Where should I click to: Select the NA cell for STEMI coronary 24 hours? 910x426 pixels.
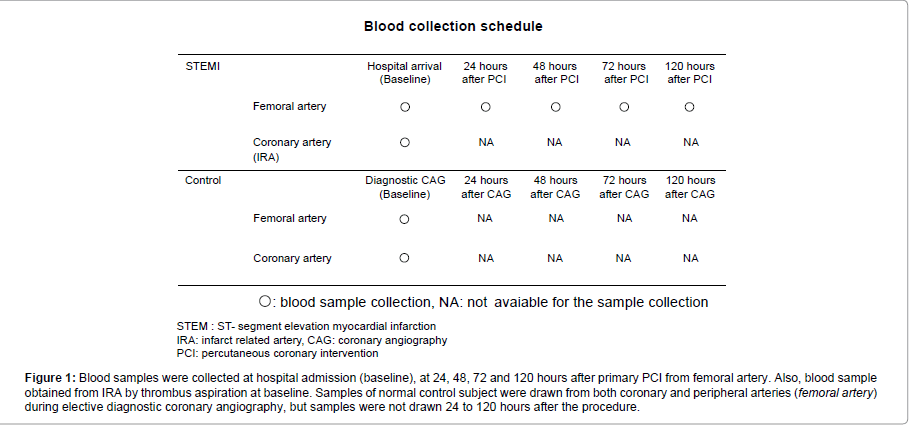(486, 143)
